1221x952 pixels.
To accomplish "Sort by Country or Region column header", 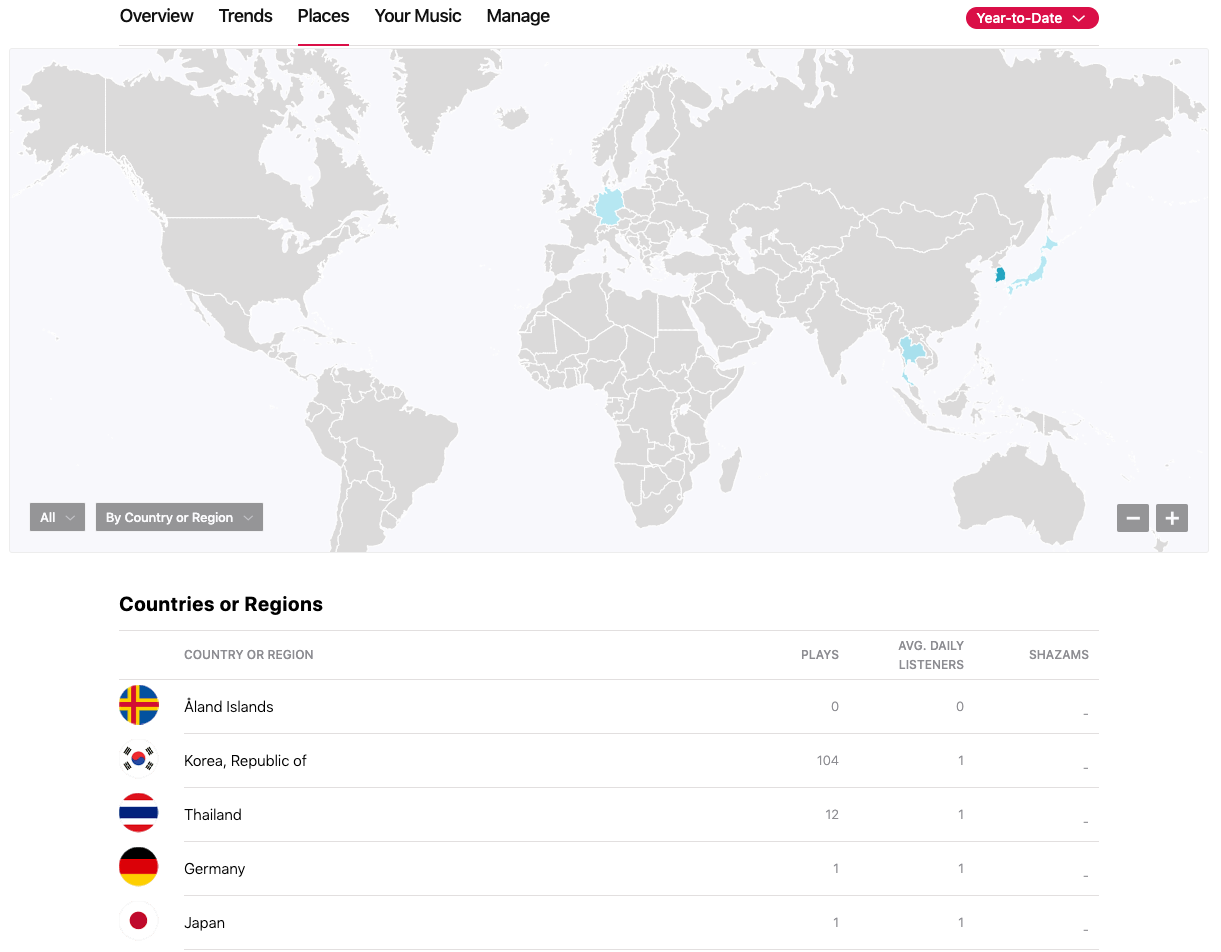I will point(249,655).
